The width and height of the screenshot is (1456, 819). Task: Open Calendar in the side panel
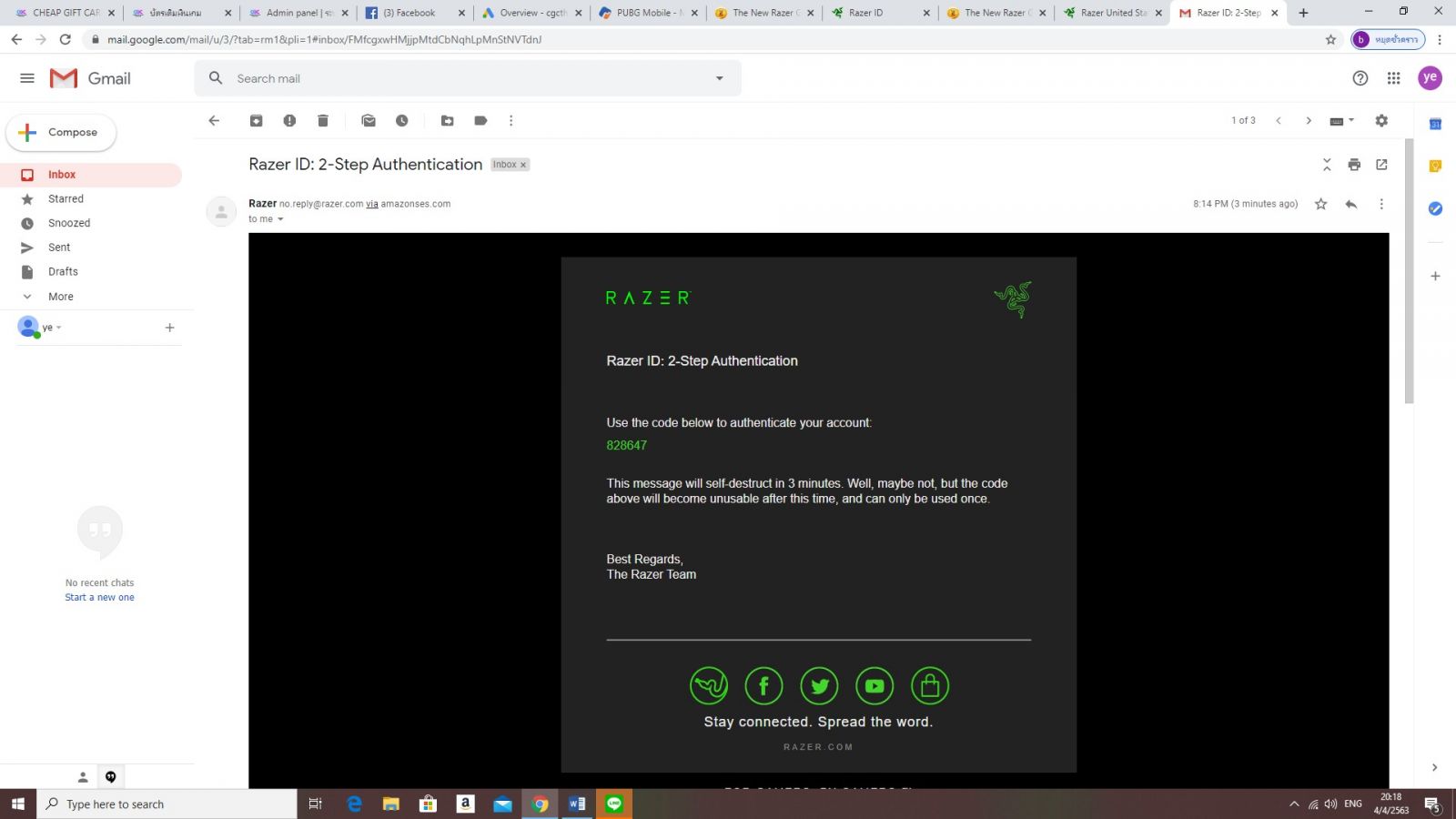1435,124
